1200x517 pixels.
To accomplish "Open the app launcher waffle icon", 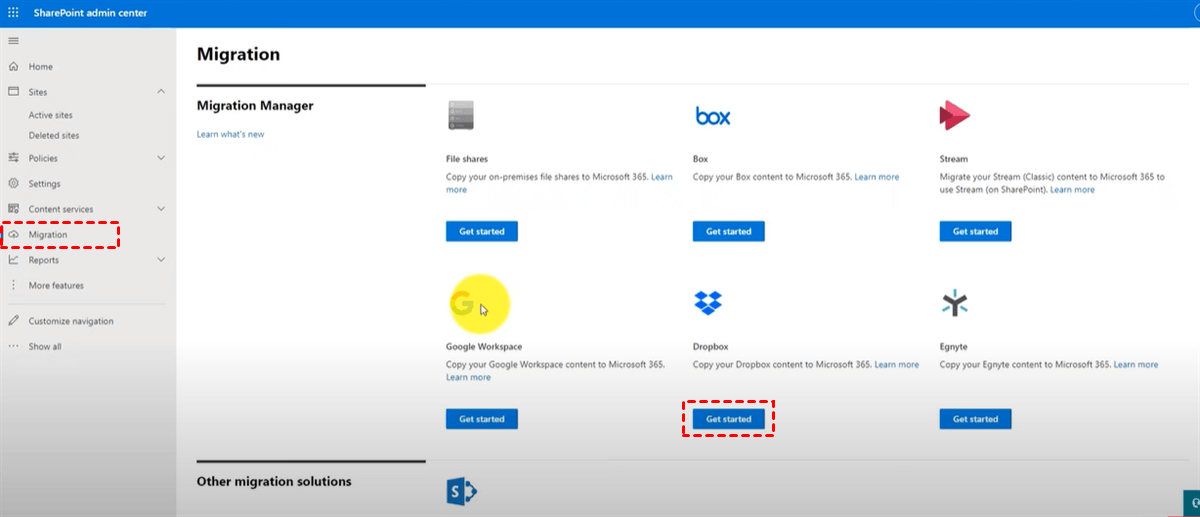I will point(14,13).
